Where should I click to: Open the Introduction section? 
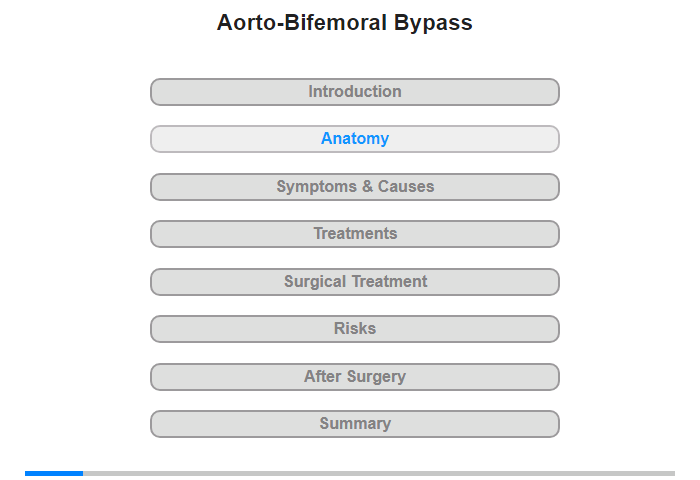click(x=354, y=92)
